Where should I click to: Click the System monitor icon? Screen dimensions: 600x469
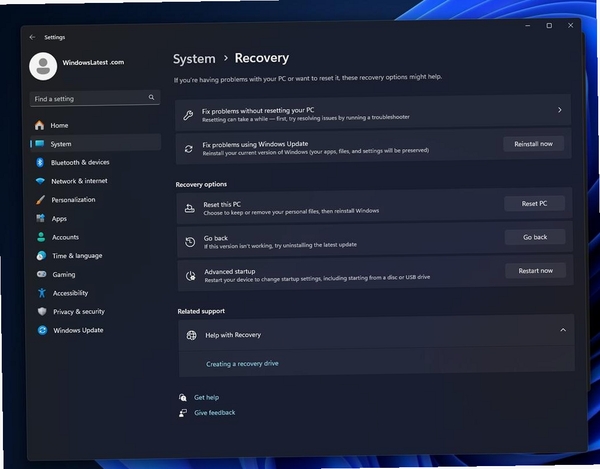point(40,143)
